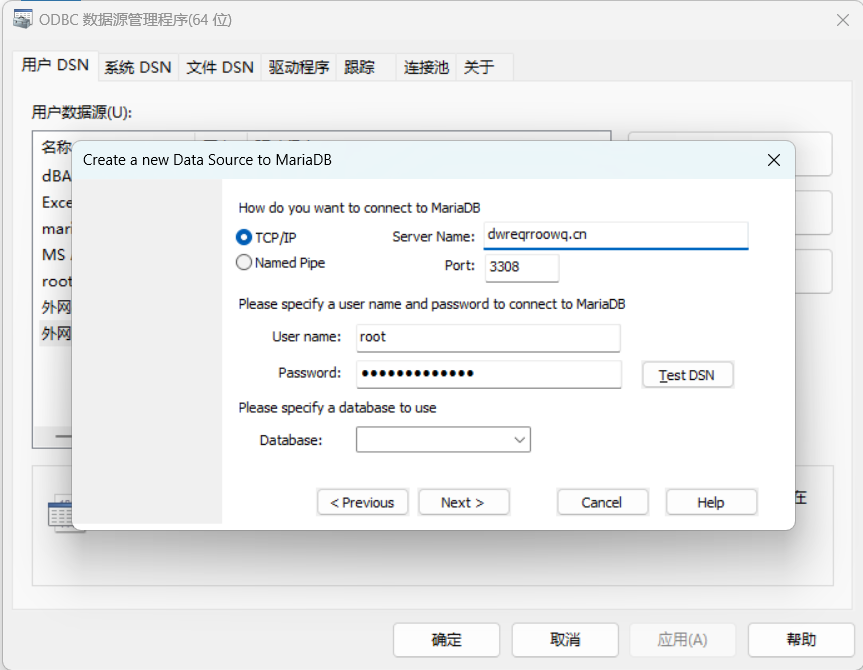
Task: Close the ODBC administrator window
Action: pos(843,20)
